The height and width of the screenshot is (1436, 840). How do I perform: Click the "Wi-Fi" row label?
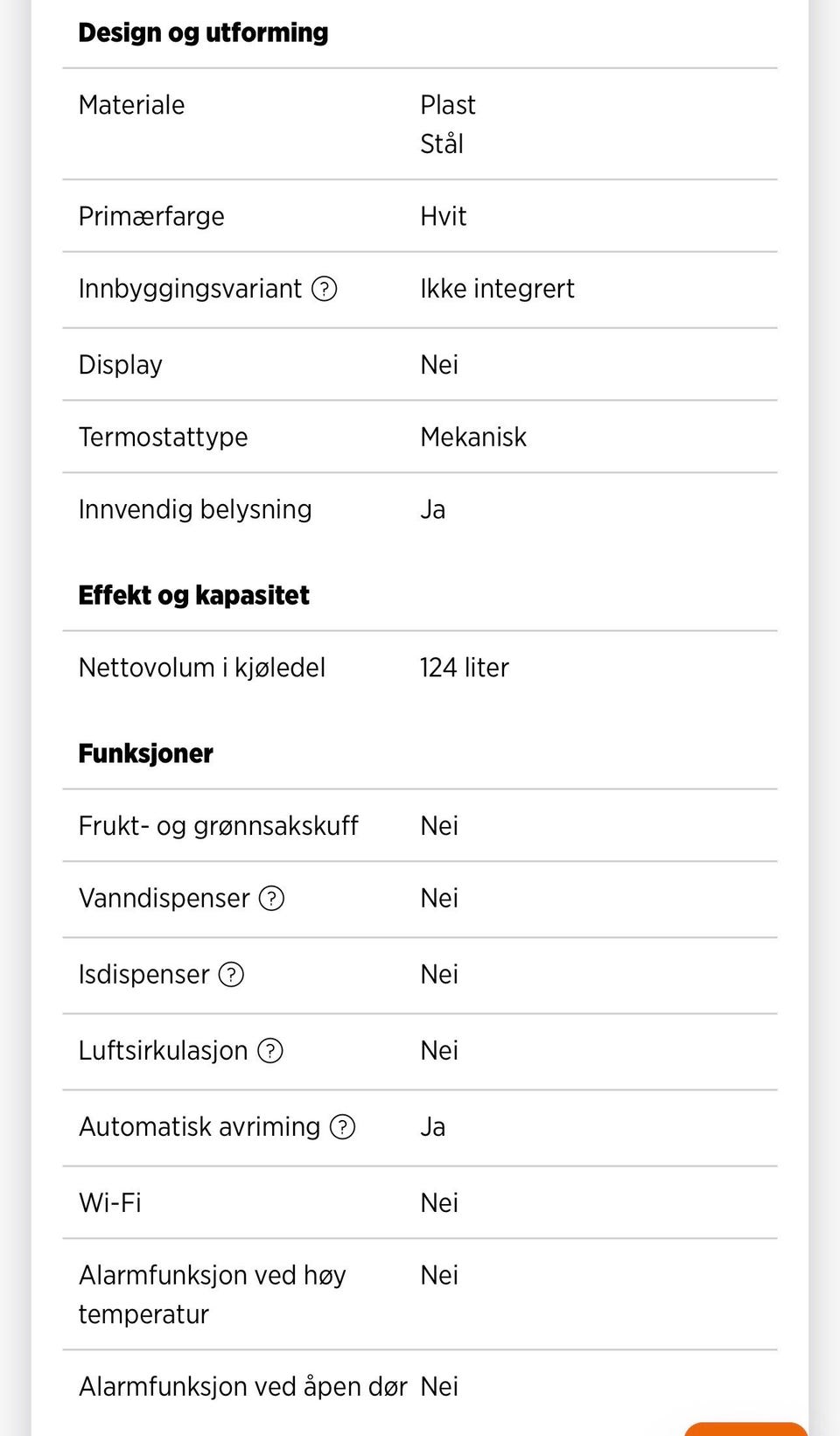[x=110, y=1203]
